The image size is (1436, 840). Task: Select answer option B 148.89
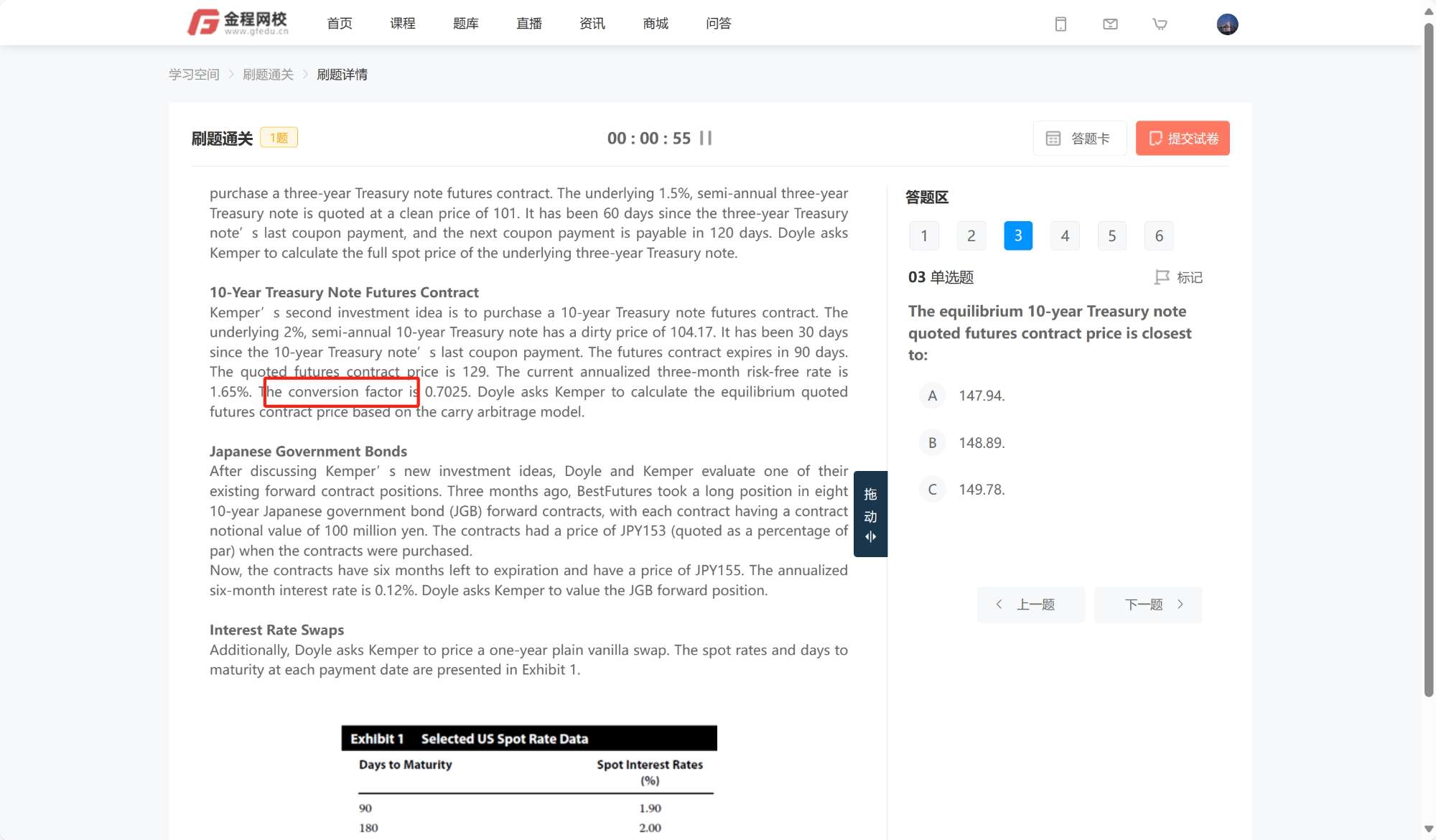(x=932, y=443)
